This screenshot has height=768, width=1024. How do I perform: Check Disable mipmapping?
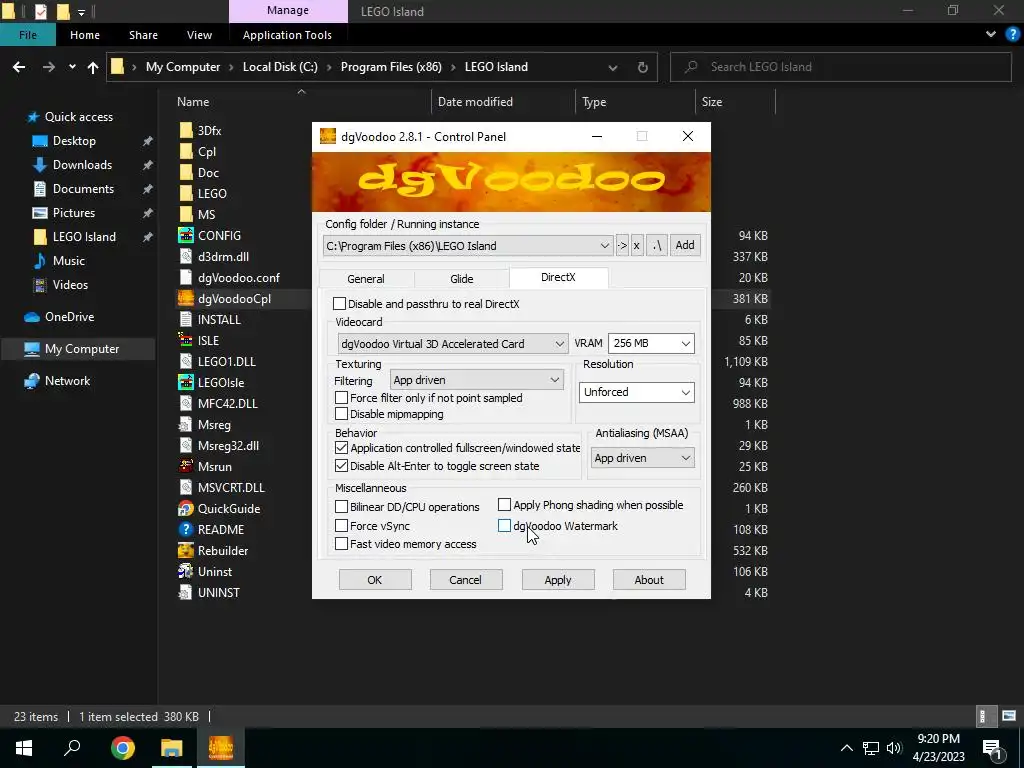[x=341, y=414]
